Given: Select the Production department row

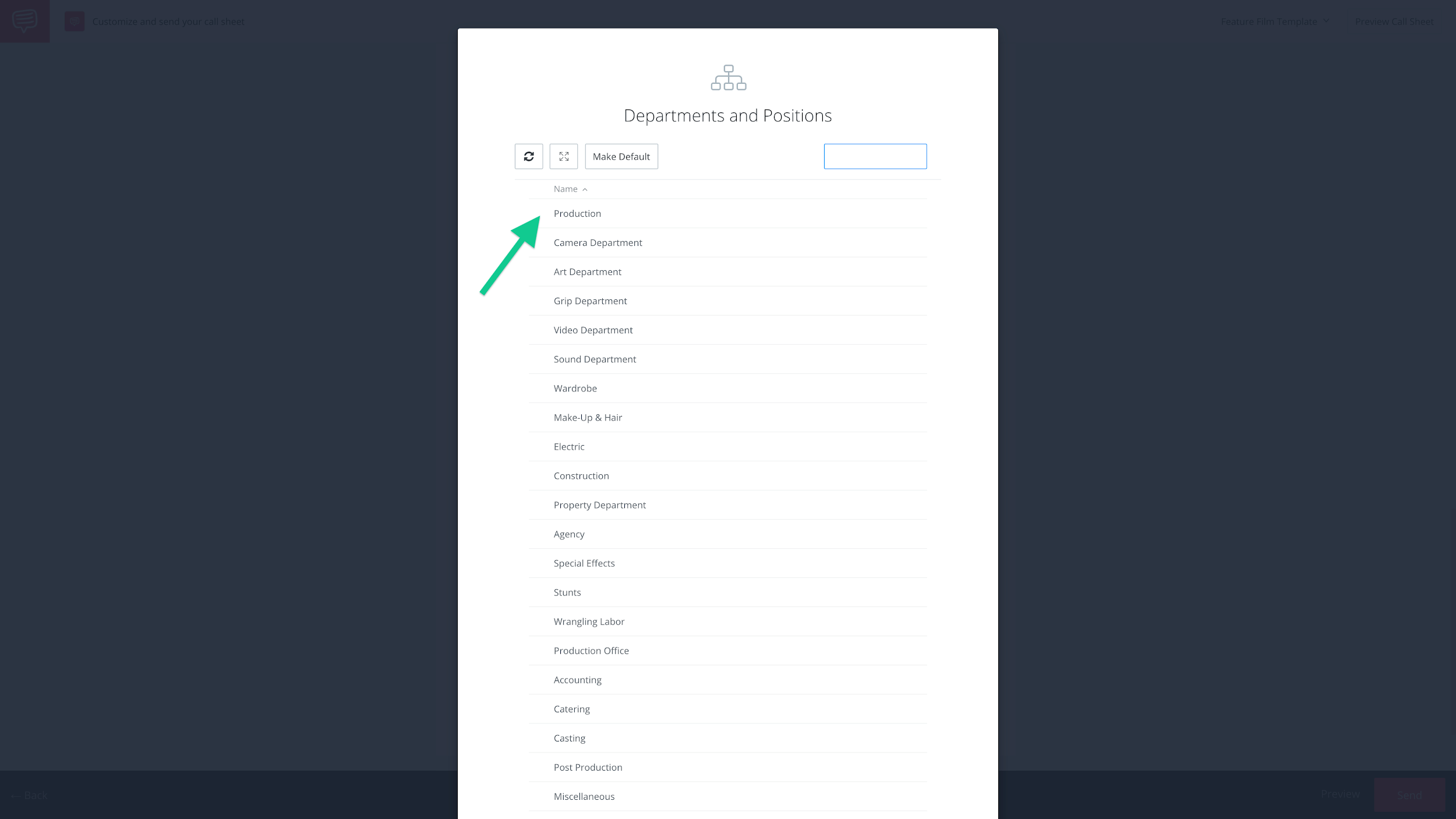Looking at the screenshot, I should coord(728,213).
